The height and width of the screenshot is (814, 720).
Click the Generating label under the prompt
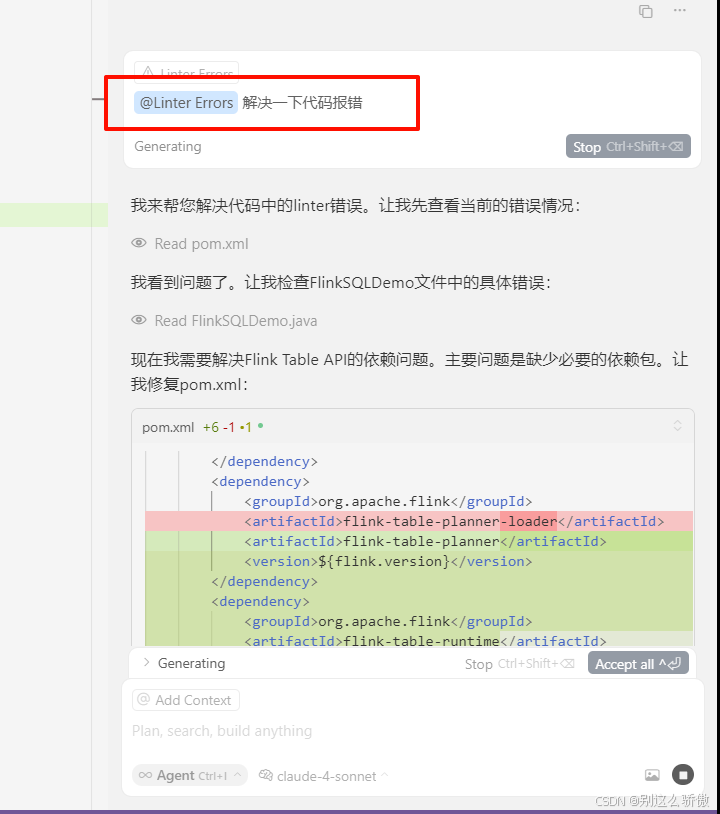pyautogui.click(x=168, y=146)
